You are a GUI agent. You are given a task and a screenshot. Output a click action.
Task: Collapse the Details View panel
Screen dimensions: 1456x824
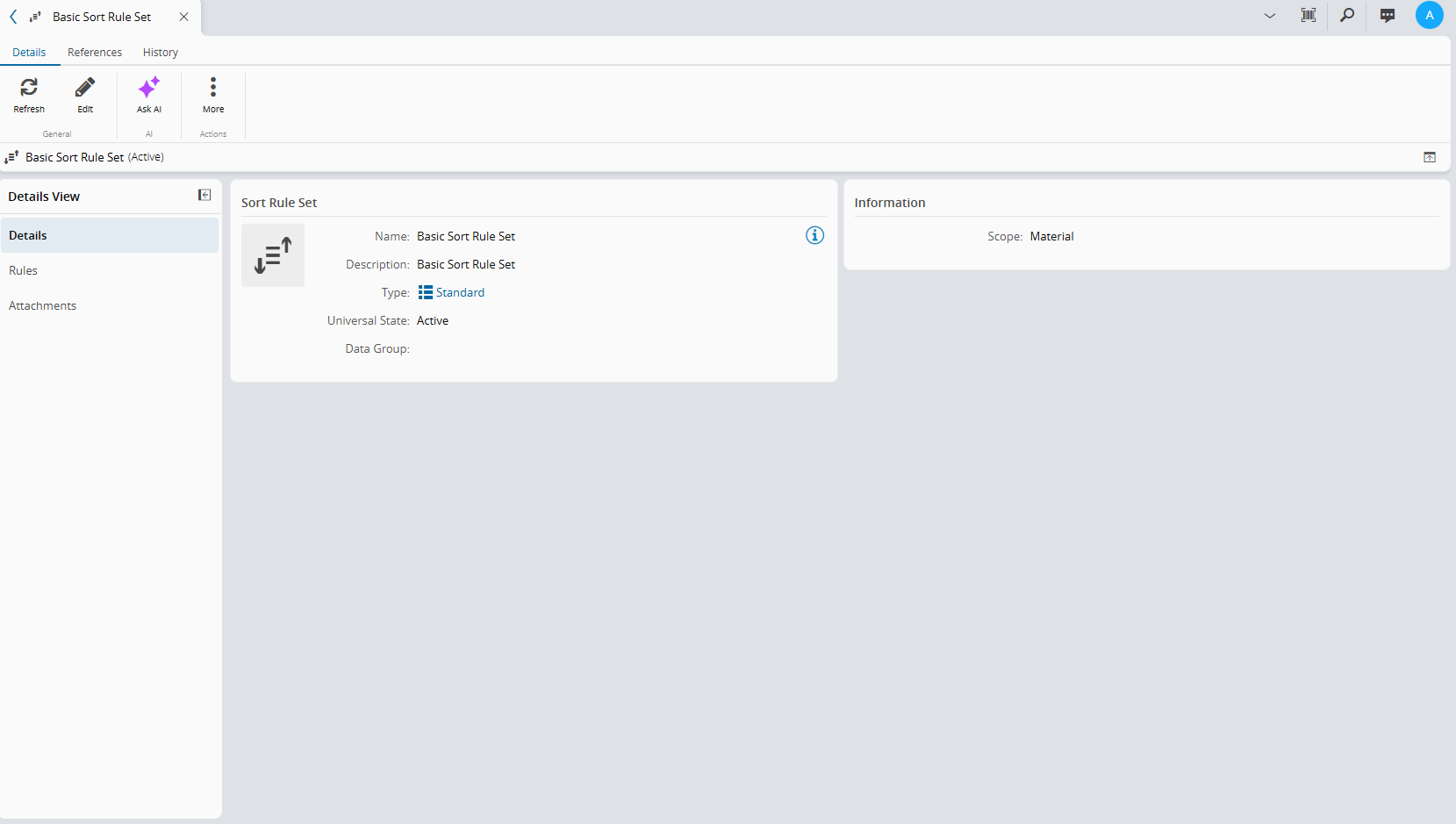(x=204, y=195)
